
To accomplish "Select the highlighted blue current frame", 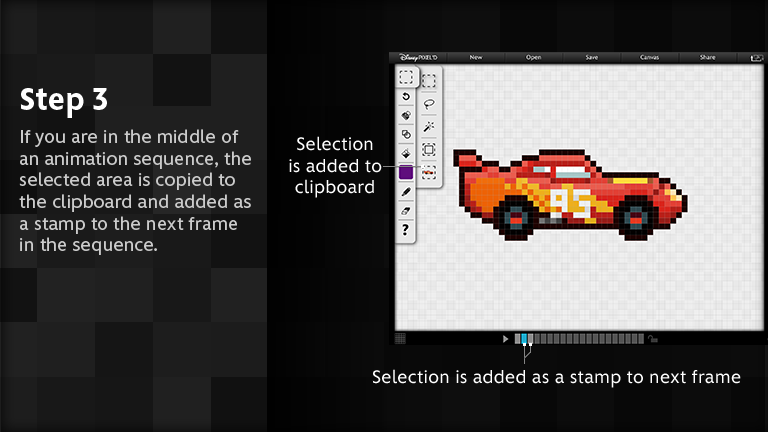I will pos(524,338).
